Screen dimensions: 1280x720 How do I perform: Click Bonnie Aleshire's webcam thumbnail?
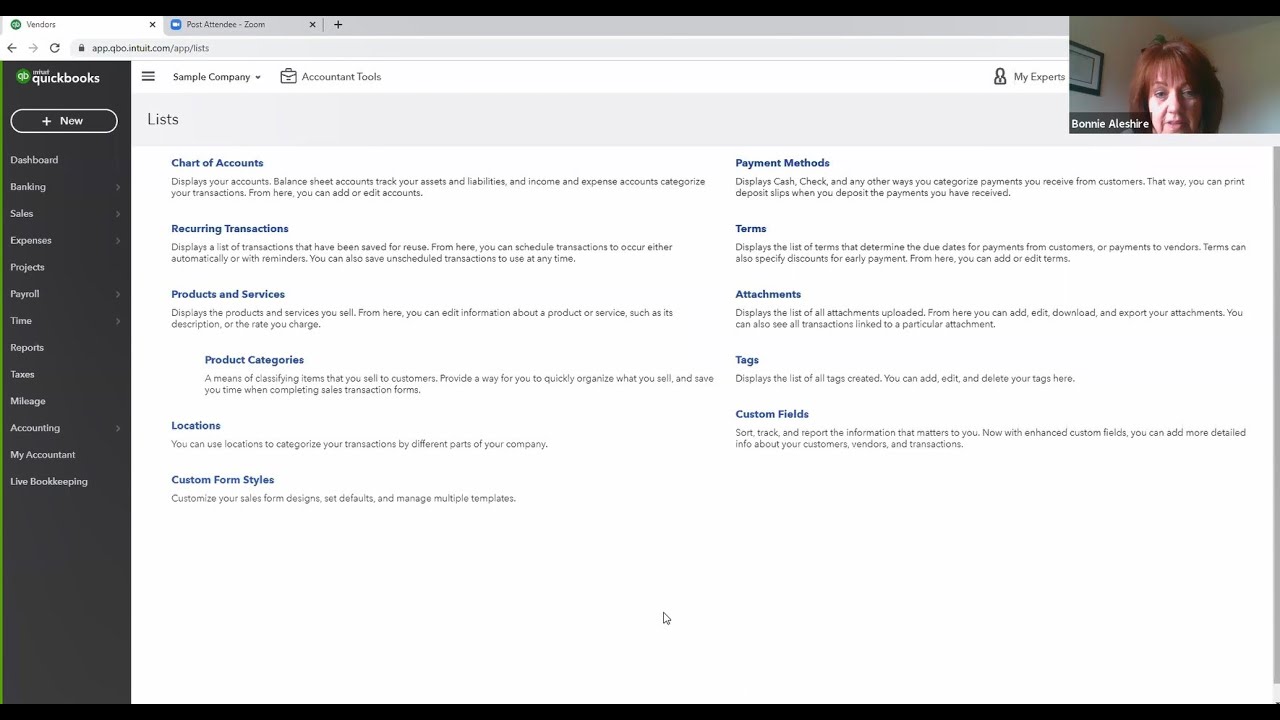1174,75
